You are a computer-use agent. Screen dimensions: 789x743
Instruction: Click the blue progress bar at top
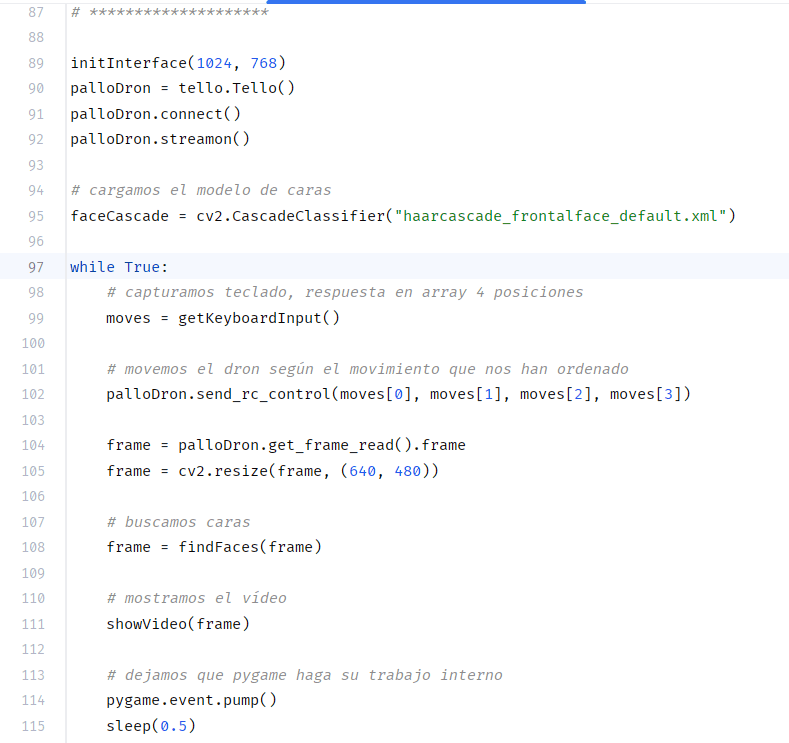click(426, 2)
